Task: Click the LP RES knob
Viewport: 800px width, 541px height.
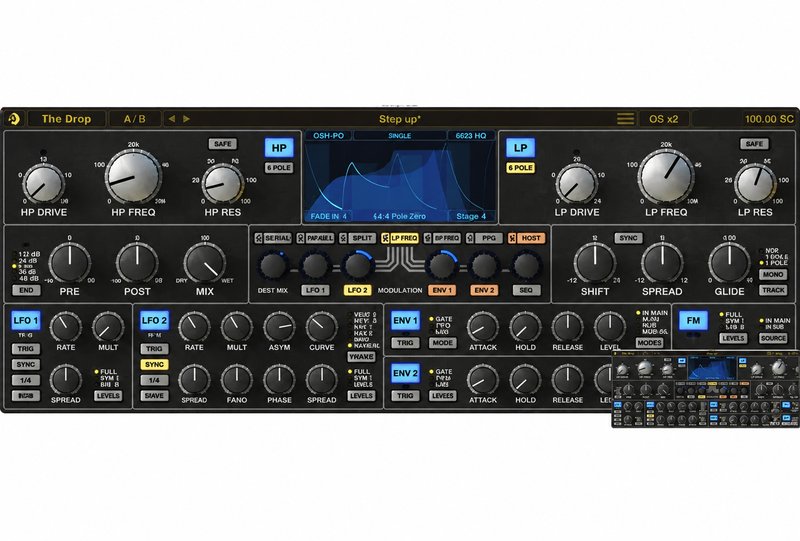Action: click(755, 185)
